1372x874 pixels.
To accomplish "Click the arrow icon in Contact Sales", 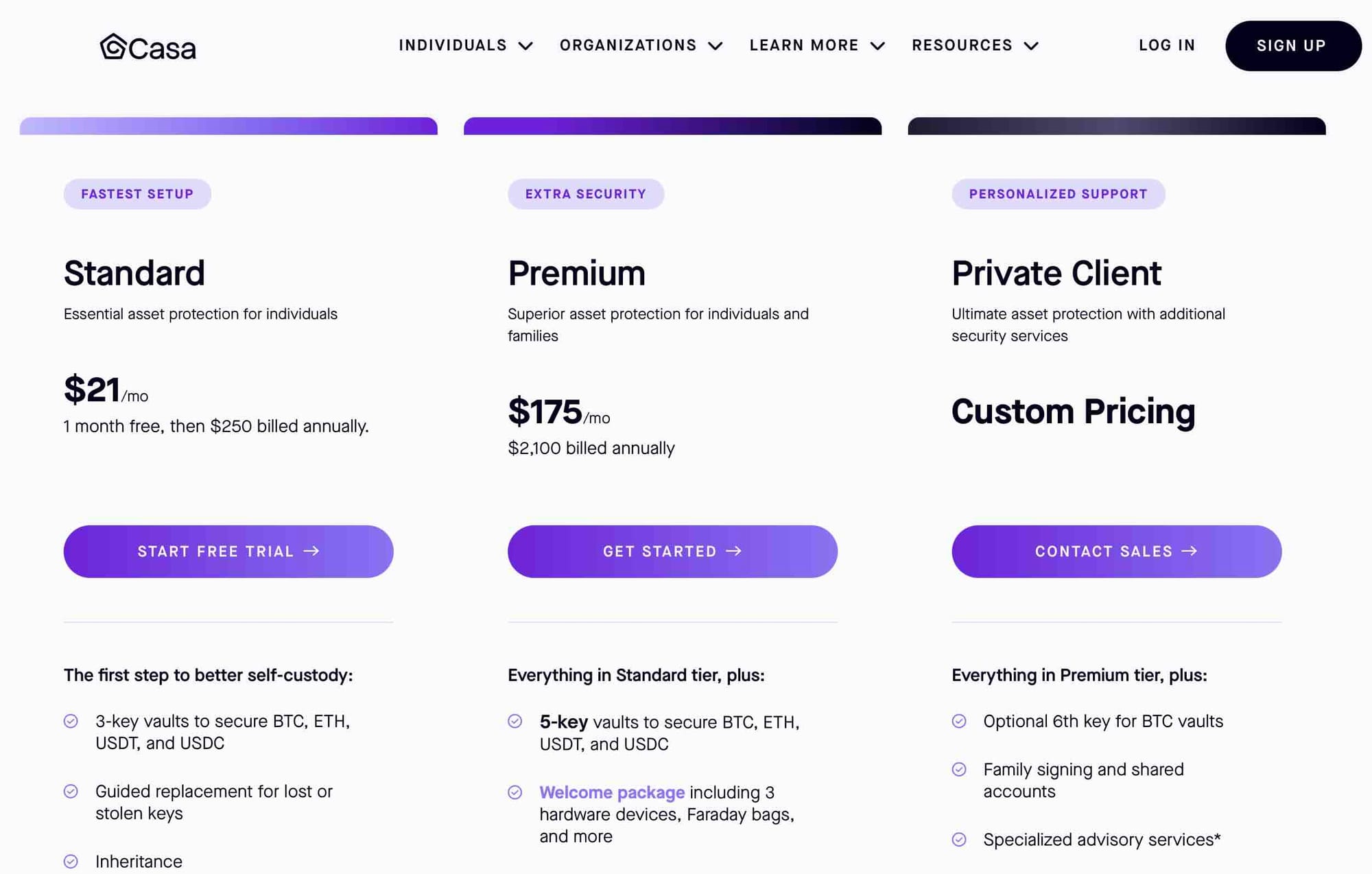I will coord(1190,551).
